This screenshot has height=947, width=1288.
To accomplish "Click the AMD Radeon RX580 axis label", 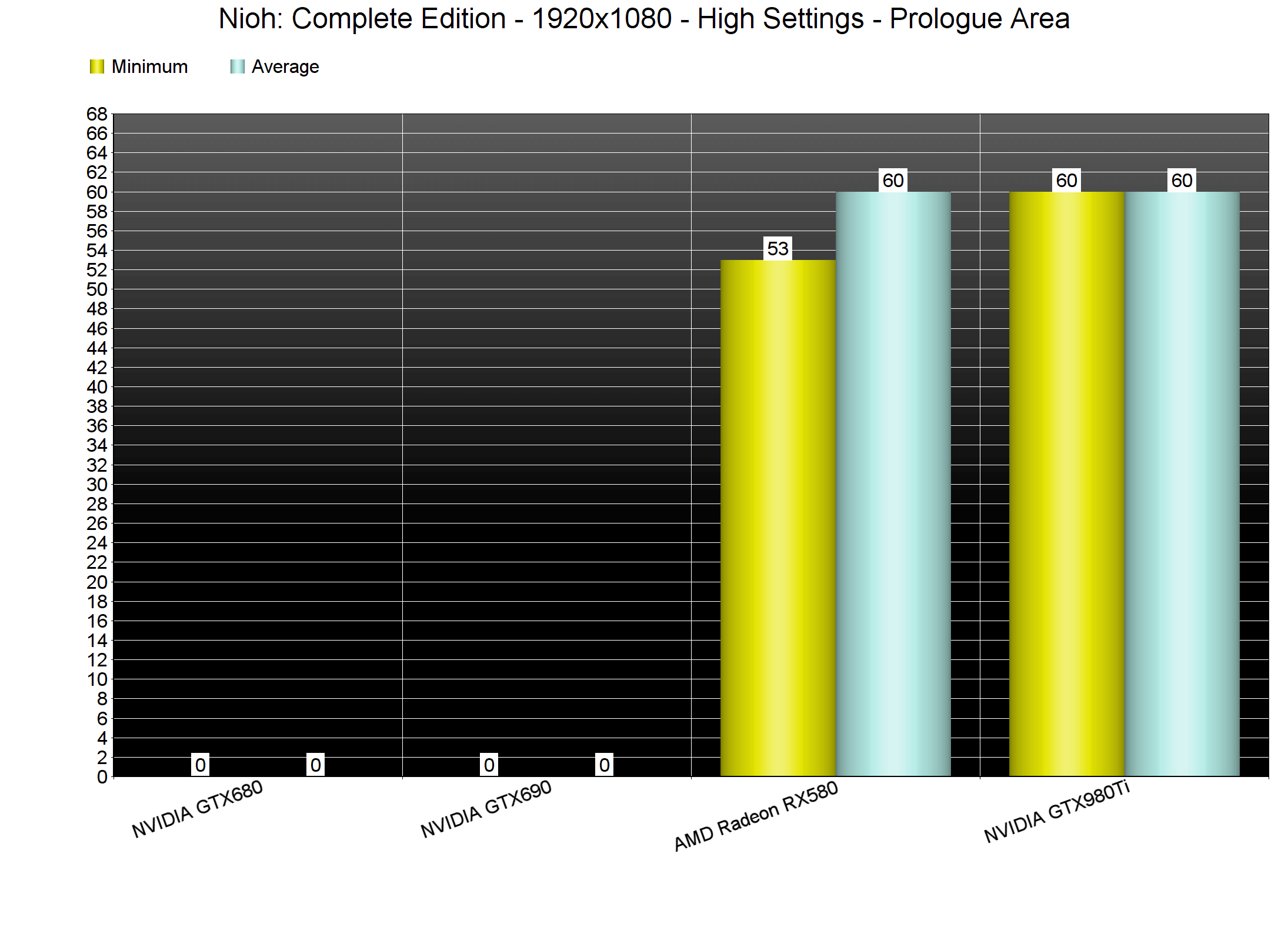I will pyautogui.click(x=756, y=816).
